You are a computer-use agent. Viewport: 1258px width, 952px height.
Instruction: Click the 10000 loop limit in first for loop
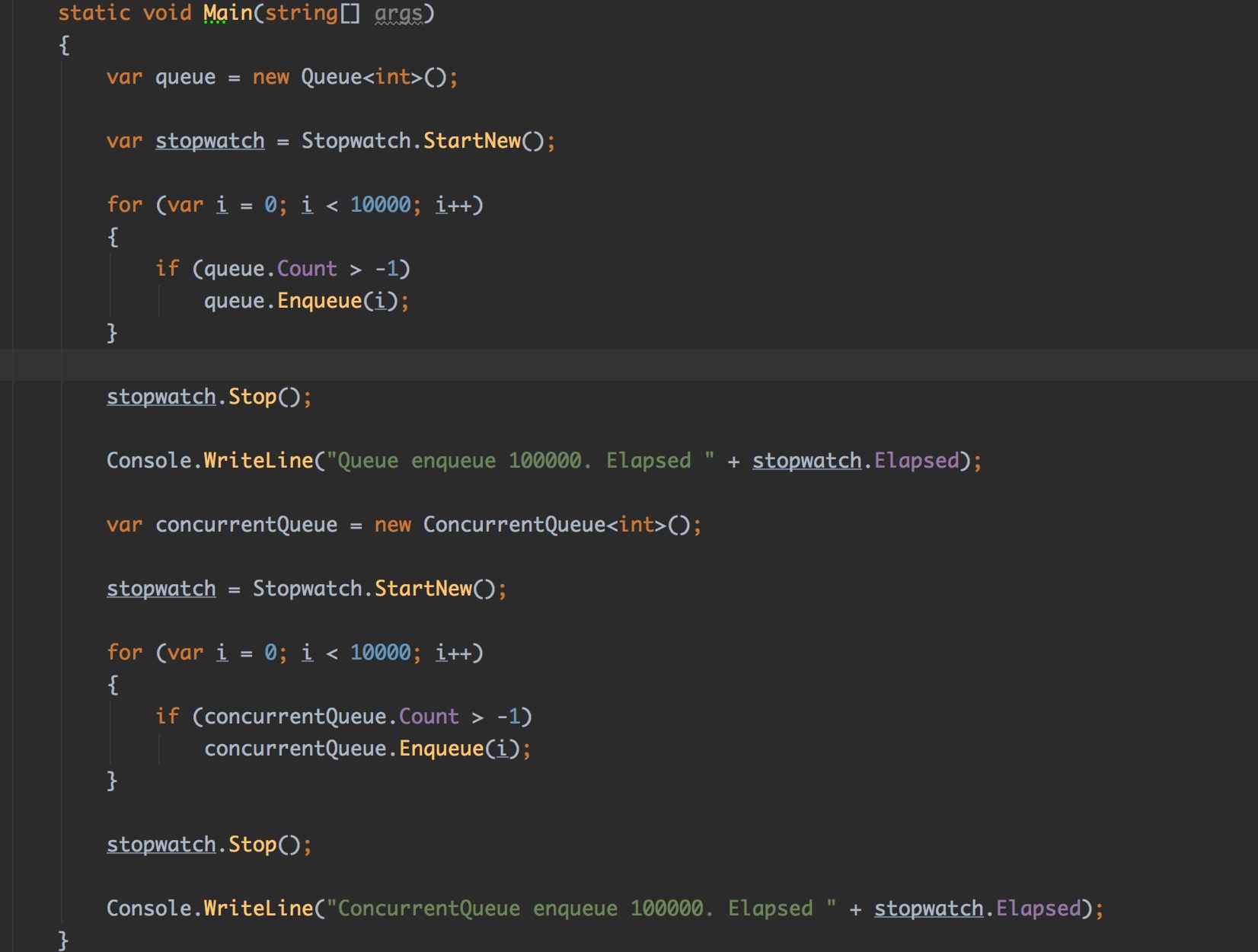(382, 204)
